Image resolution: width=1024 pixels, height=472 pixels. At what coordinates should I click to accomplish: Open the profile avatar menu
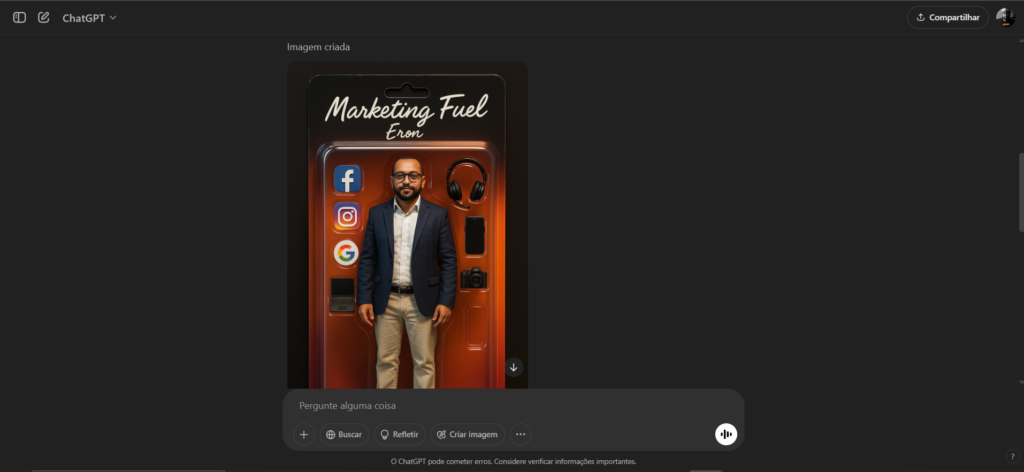1004,17
